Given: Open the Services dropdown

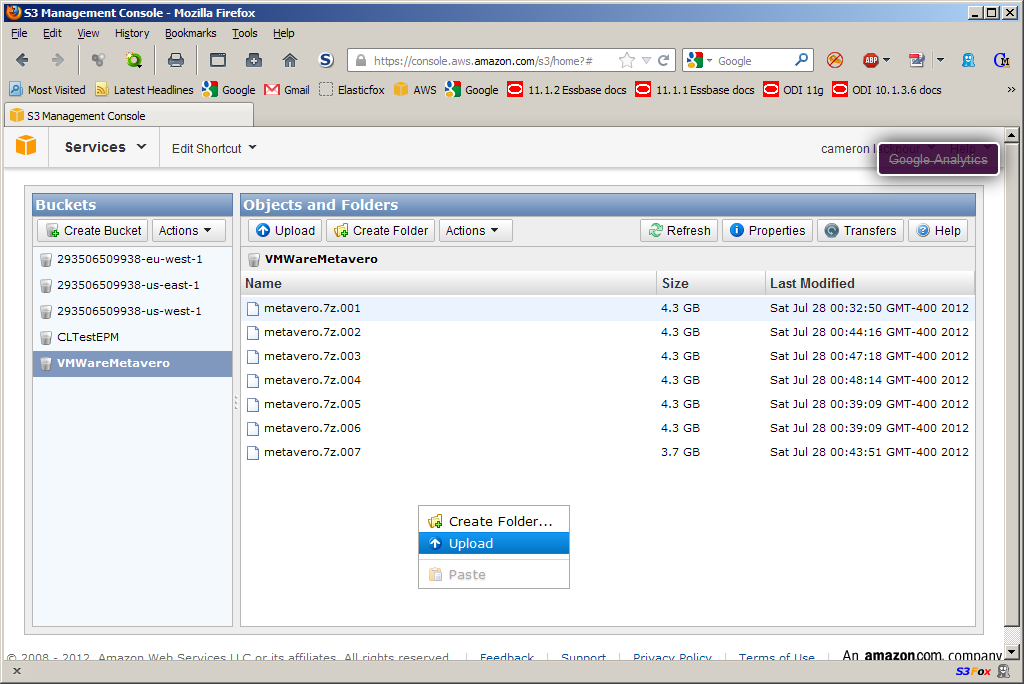Looking at the screenshot, I should [x=105, y=147].
